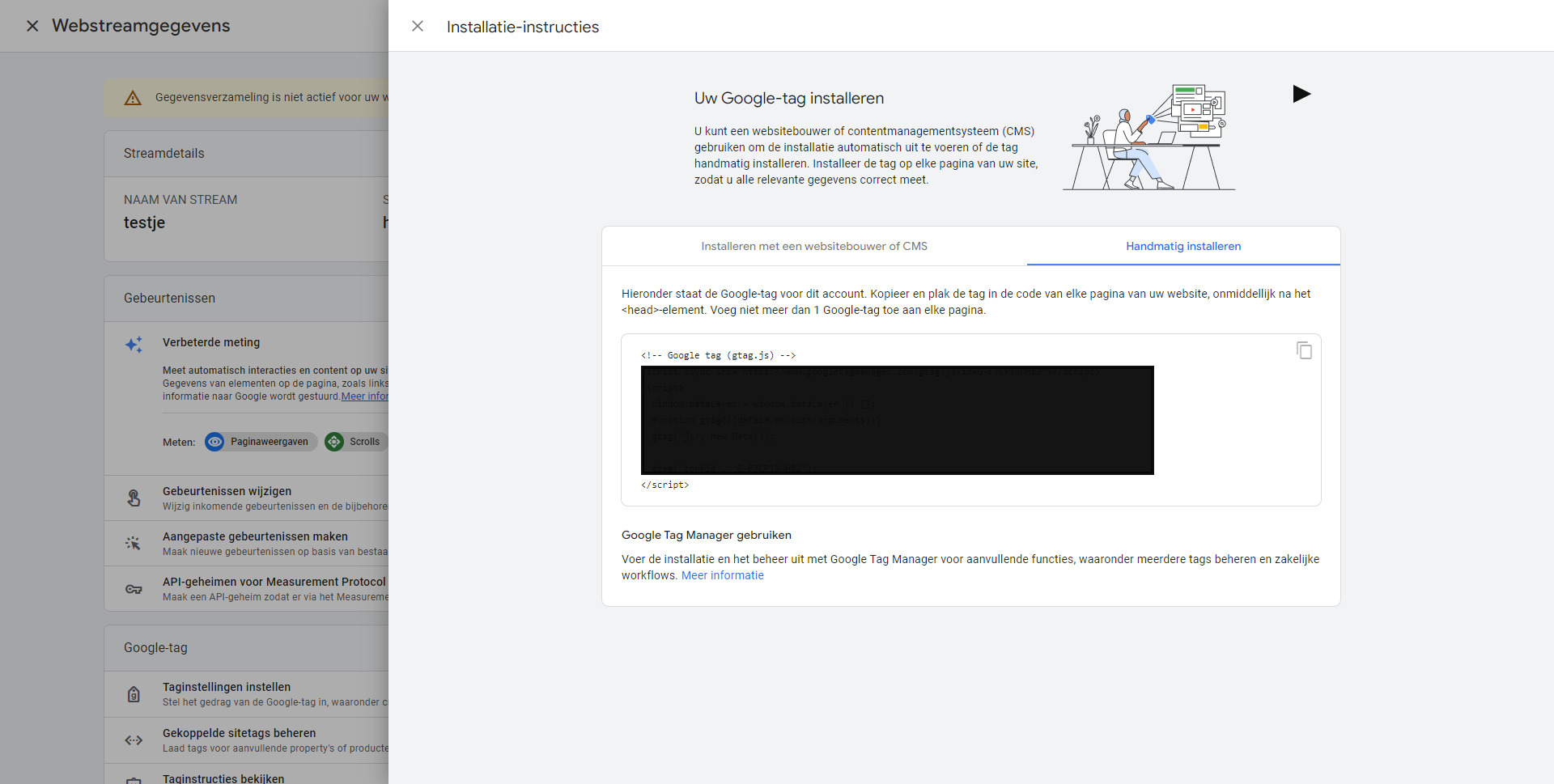Click the Google Tag Manager gebruiken heading
Image resolution: width=1554 pixels, height=784 pixels.
(707, 535)
